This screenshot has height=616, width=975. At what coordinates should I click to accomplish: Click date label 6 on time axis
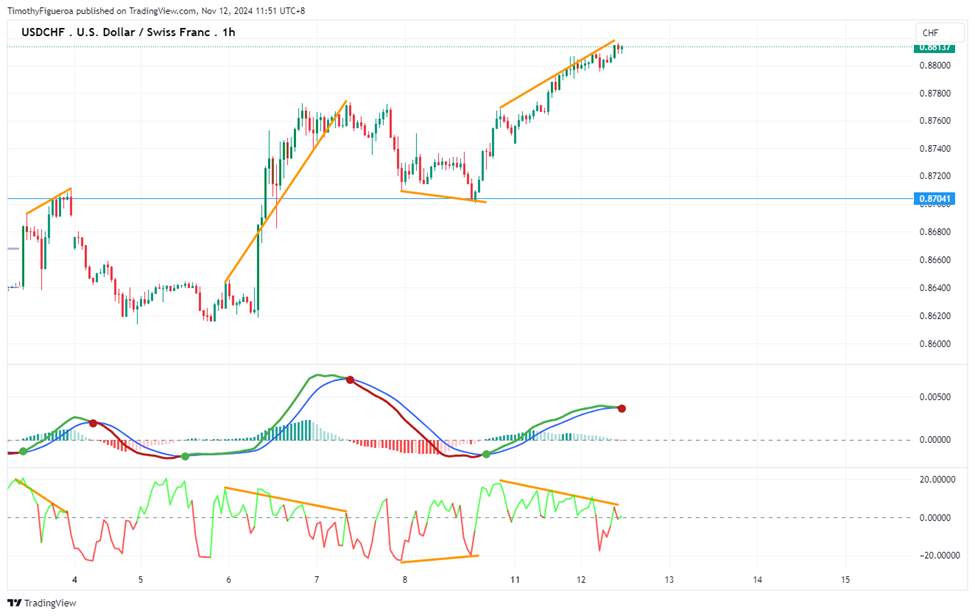tap(229, 579)
